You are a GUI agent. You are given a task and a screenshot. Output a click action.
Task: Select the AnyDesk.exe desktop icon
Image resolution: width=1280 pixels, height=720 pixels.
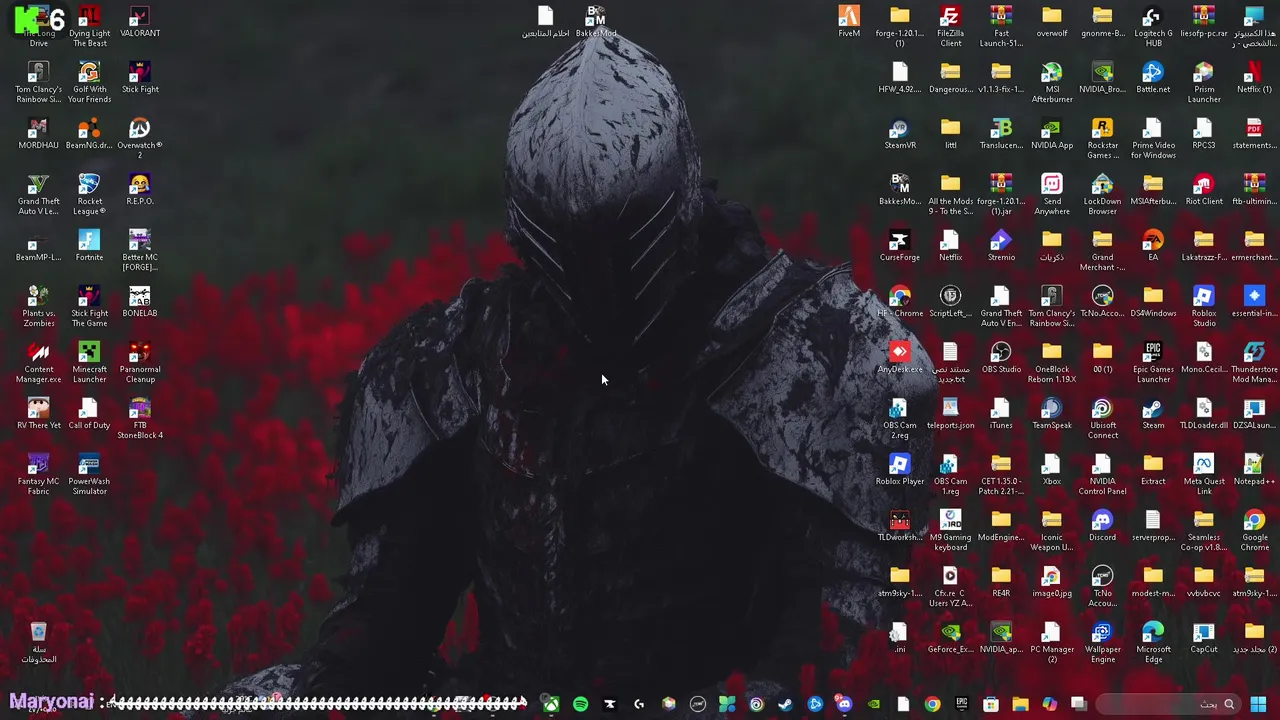(900, 359)
